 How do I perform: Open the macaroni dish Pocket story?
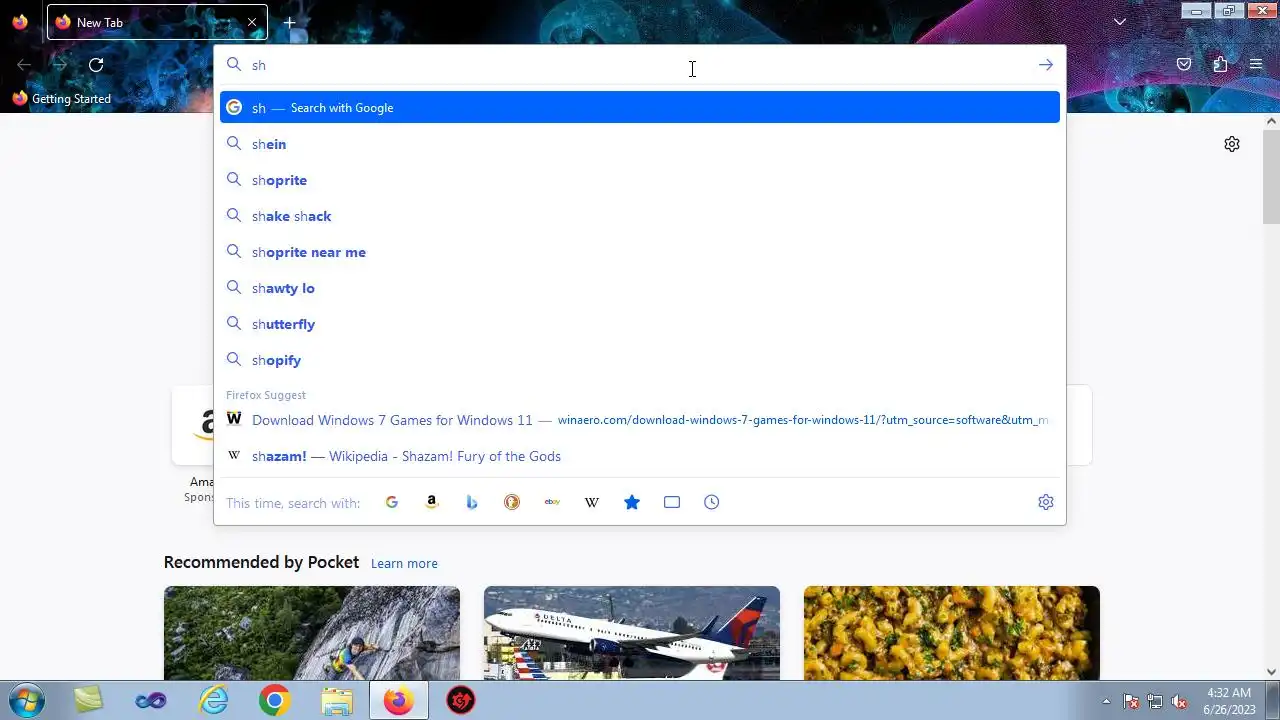(x=952, y=633)
